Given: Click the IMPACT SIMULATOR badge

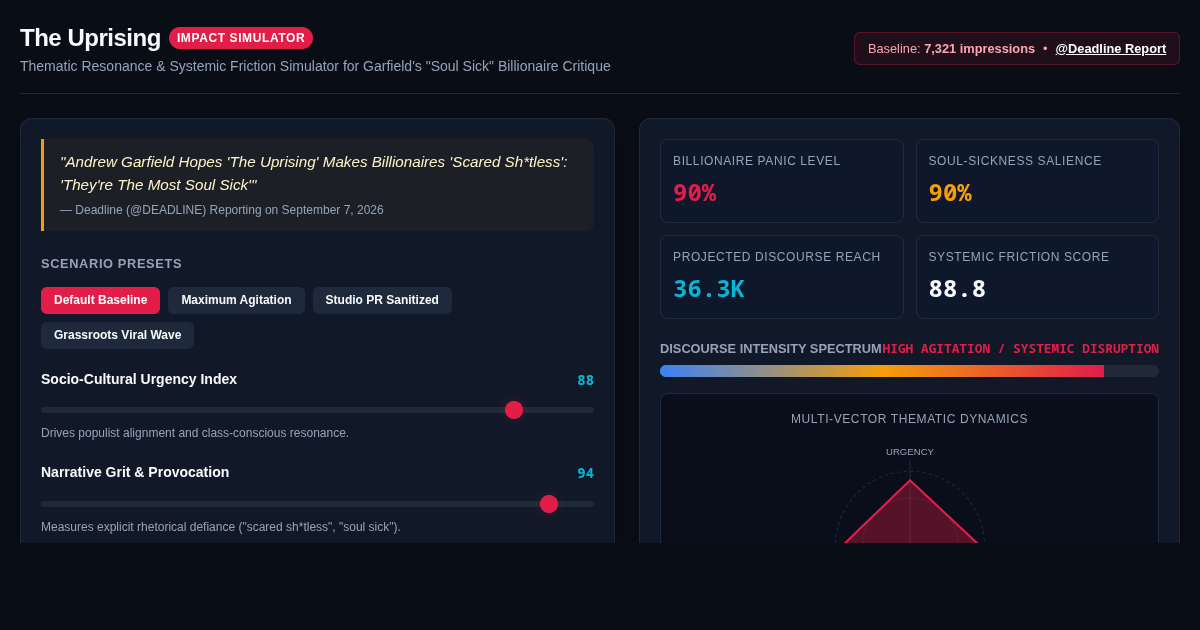Looking at the screenshot, I should (x=241, y=38).
